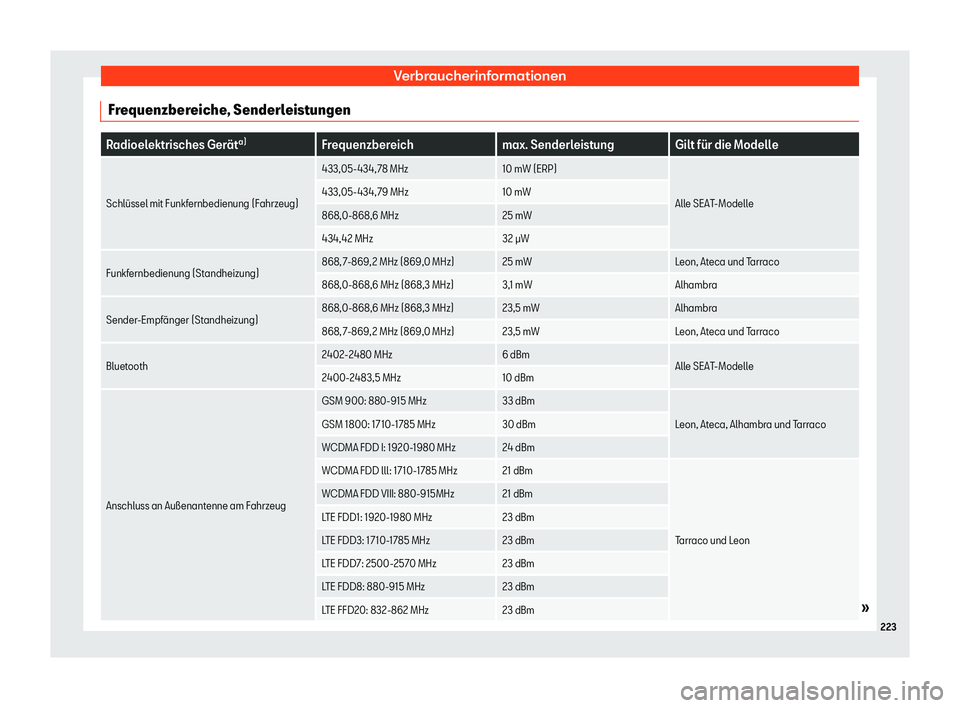Viewport: 960px width, 708px height.
Task: Select the Radioelektrisches Gerät column header
Action: click(x=208, y=145)
